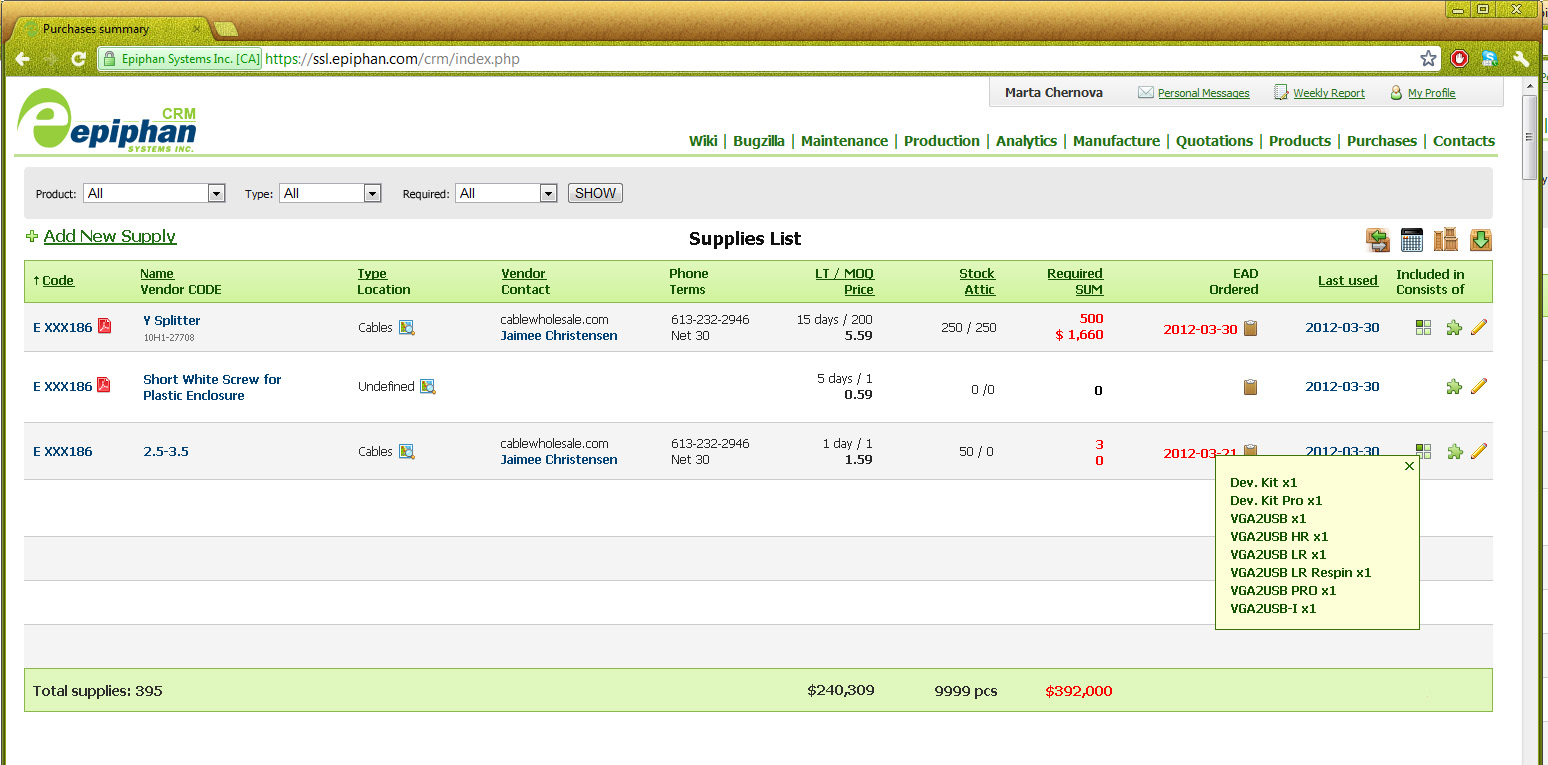Click grid squares icon in Y Splitter row
The width and height of the screenshot is (1548, 765).
click(x=1424, y=327)
